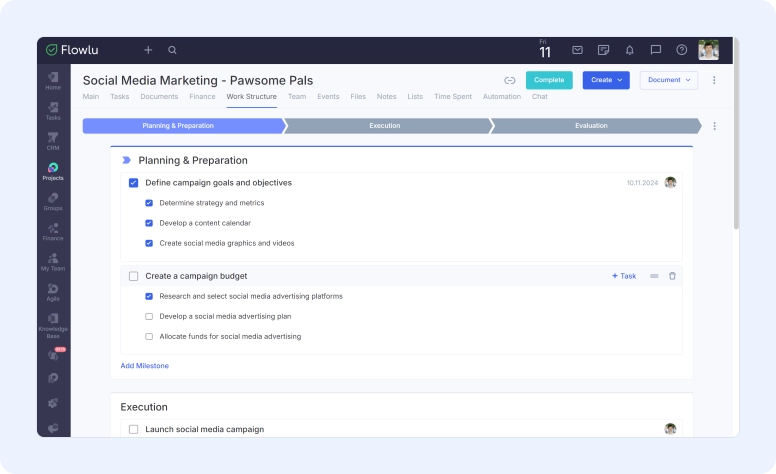Select the Execution stage in progress bar

tap(385, 126)
